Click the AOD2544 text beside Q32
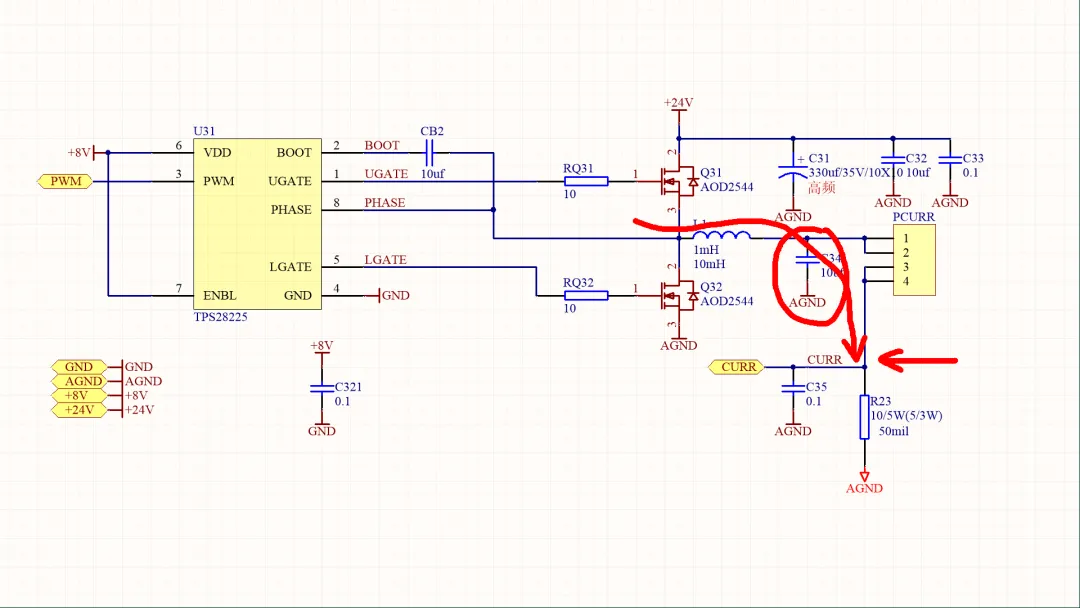This screenshot has height=608, width=1080. coord(727,302)
